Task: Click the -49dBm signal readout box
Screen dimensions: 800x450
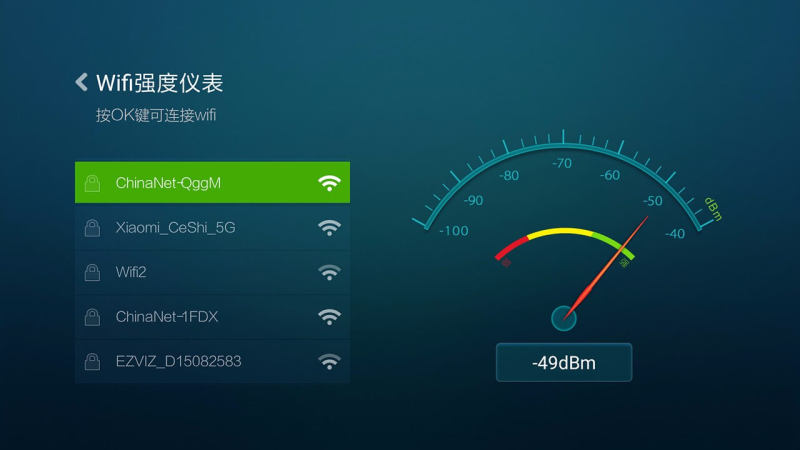Action: coord(564,363)
